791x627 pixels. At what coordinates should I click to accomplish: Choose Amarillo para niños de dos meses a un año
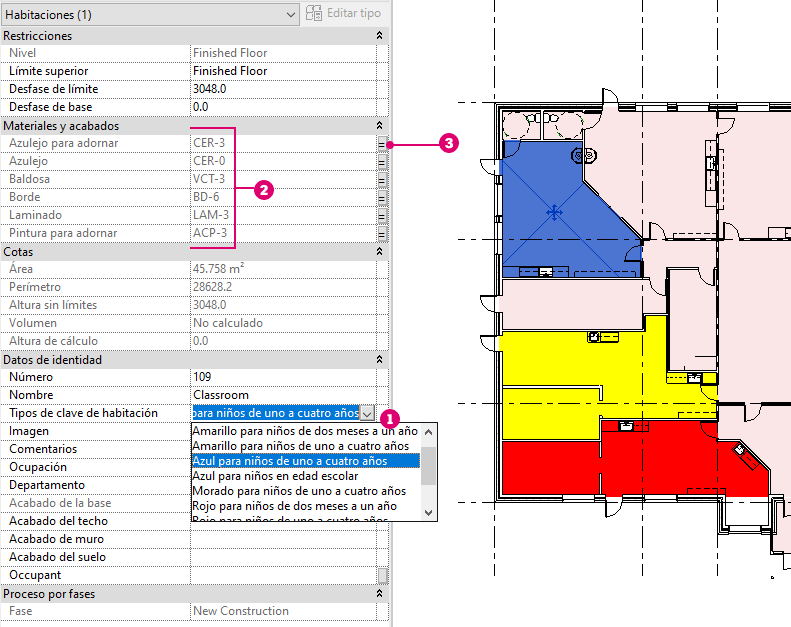tap(305, 431)
